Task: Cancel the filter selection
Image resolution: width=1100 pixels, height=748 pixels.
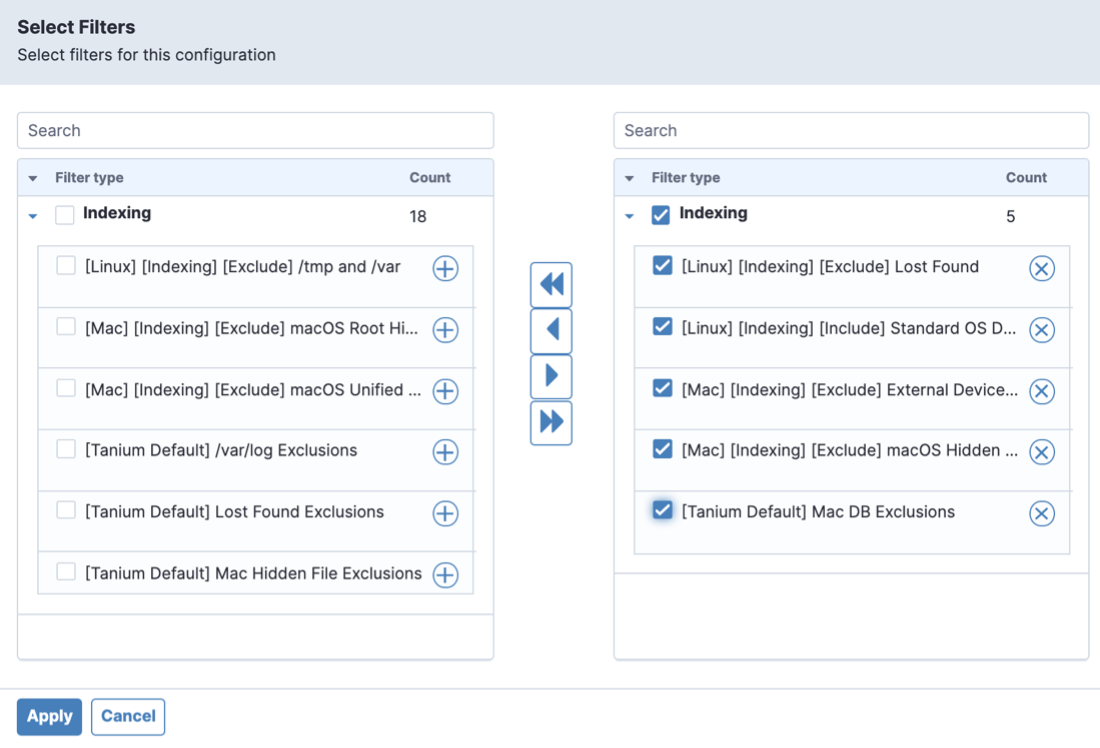Action: 128,716
